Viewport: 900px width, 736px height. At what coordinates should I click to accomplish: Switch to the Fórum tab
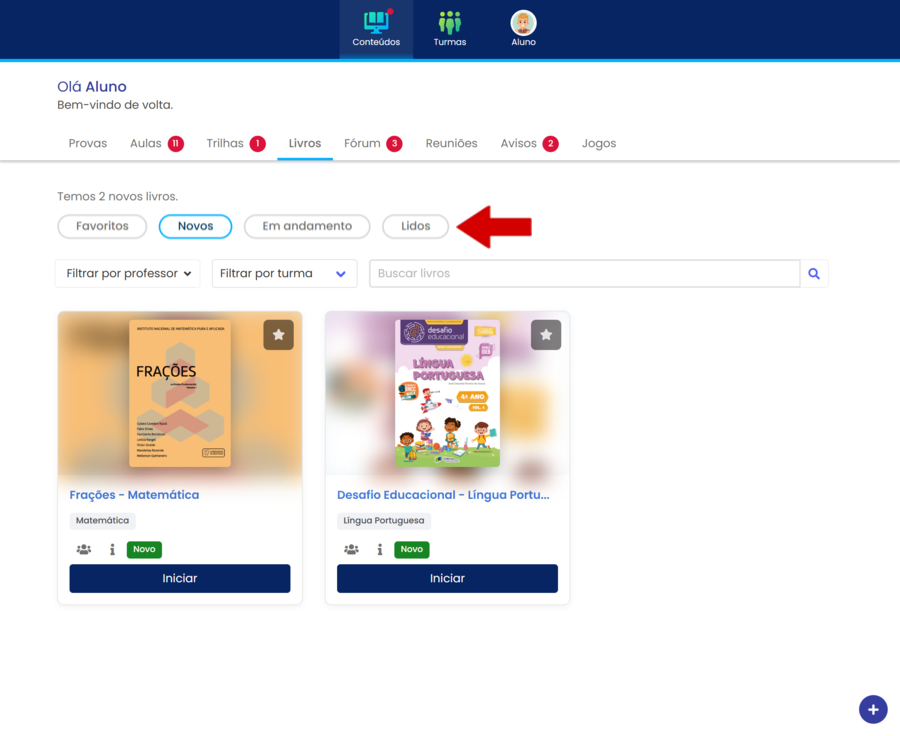click(x=362, y=144)
